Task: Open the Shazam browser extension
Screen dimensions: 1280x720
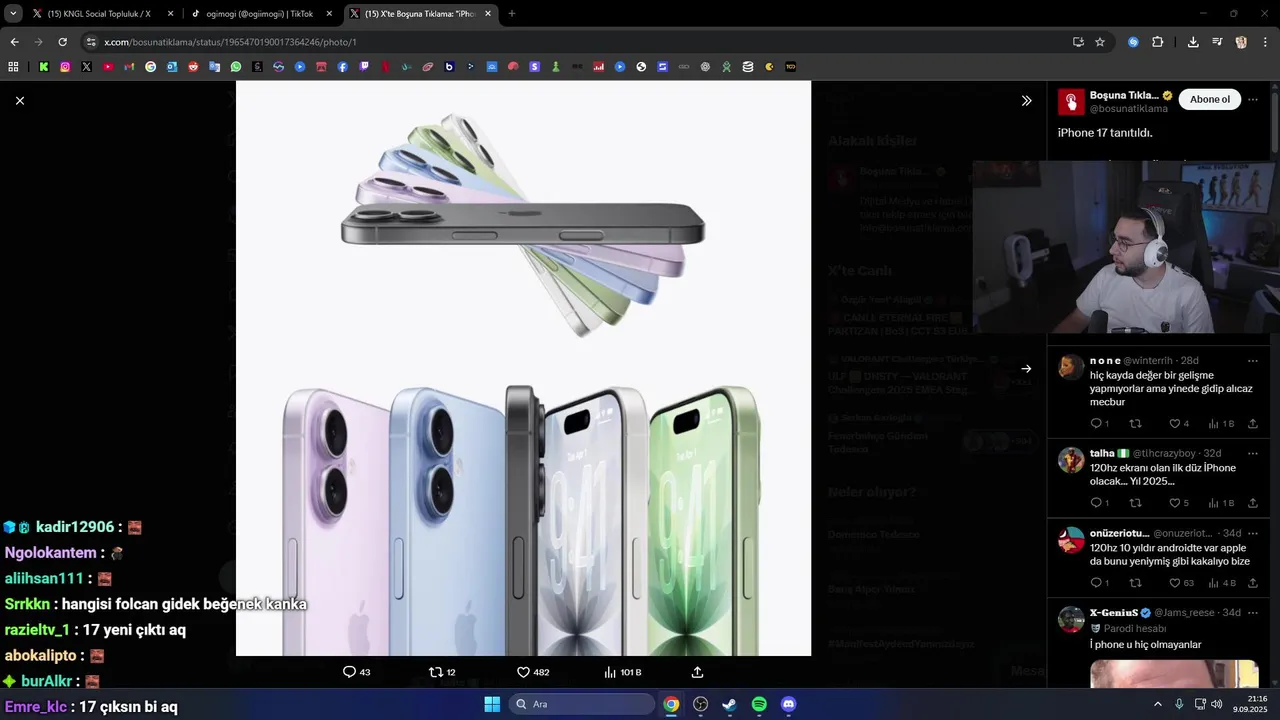Action: [1133, 42]
